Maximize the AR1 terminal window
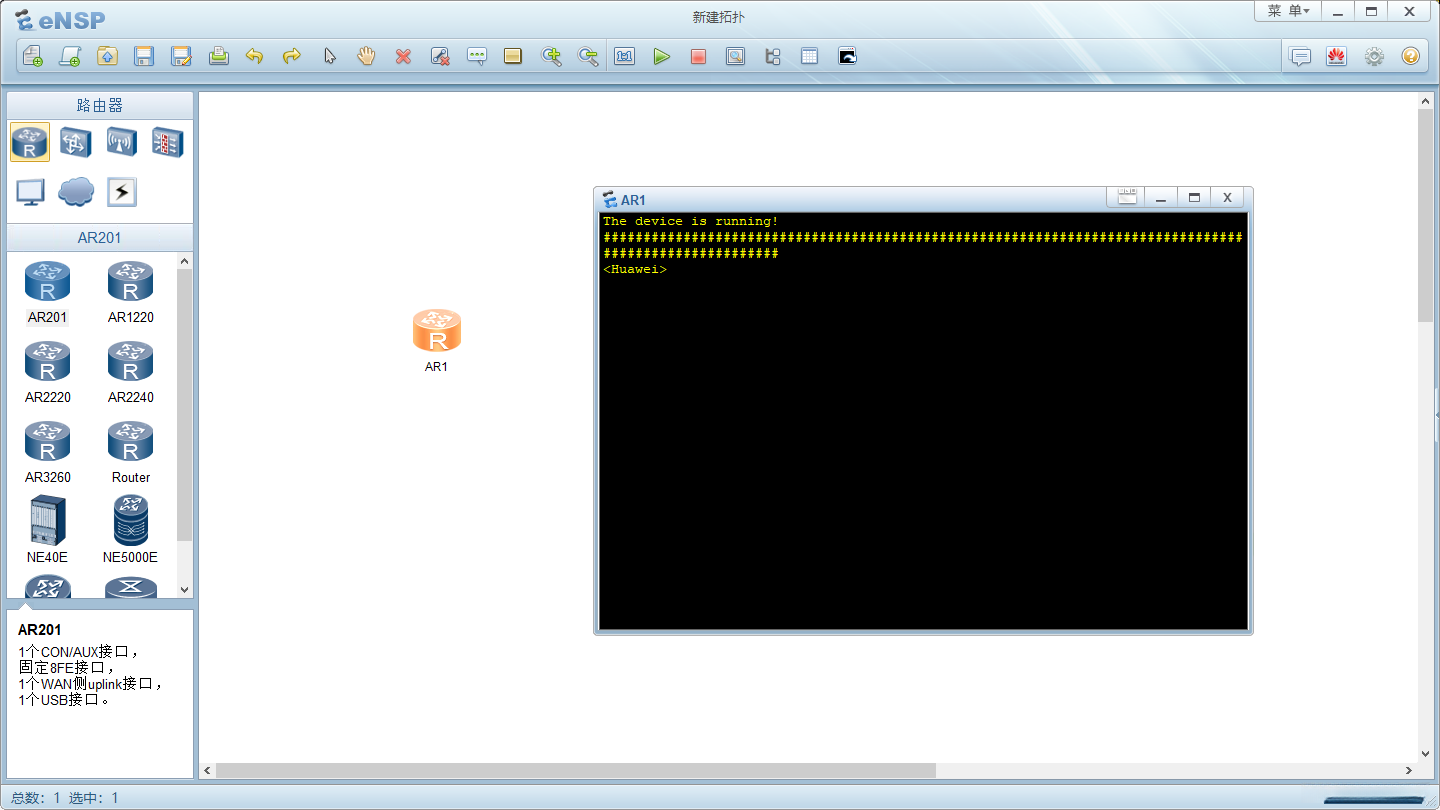The width and height of the screenshot is (1440, 810). tap(1194, 198)
